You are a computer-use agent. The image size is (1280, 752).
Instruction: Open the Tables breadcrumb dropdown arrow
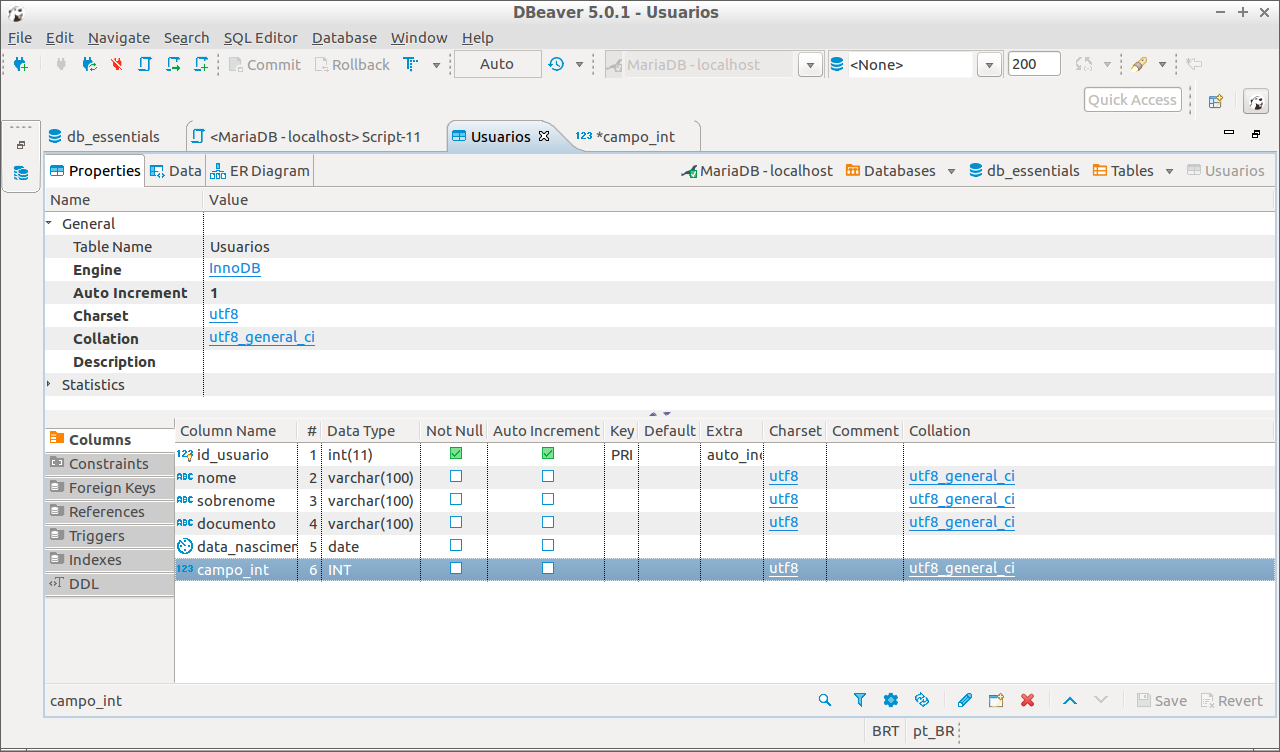tap(1169, 171)
